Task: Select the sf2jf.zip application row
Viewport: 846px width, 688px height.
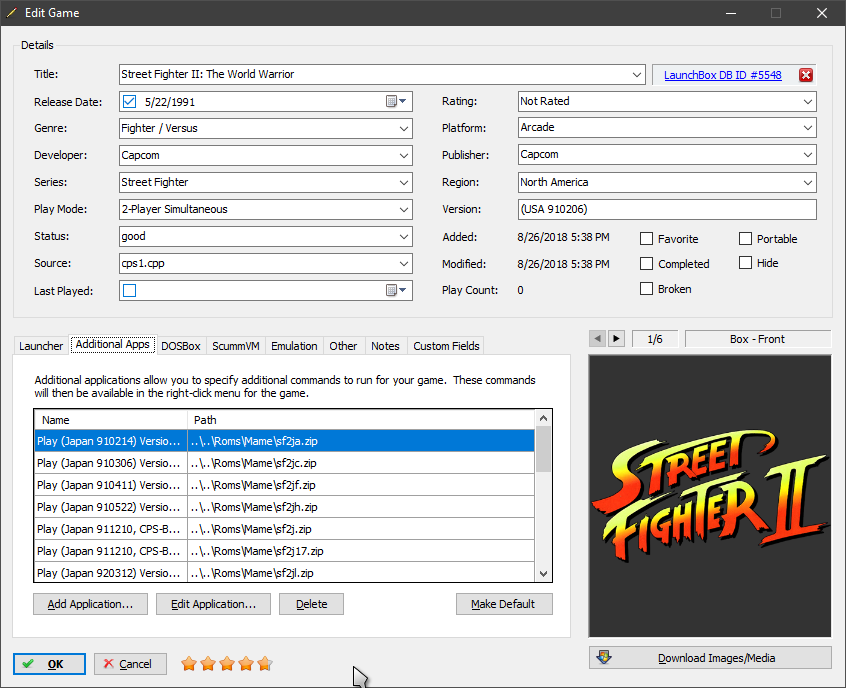Action: 284,485
